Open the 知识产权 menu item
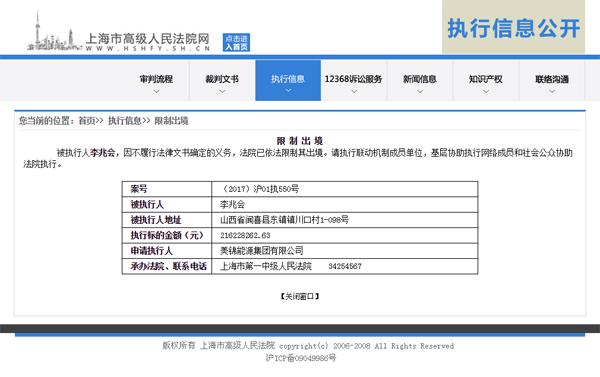 tap(486, 79)
